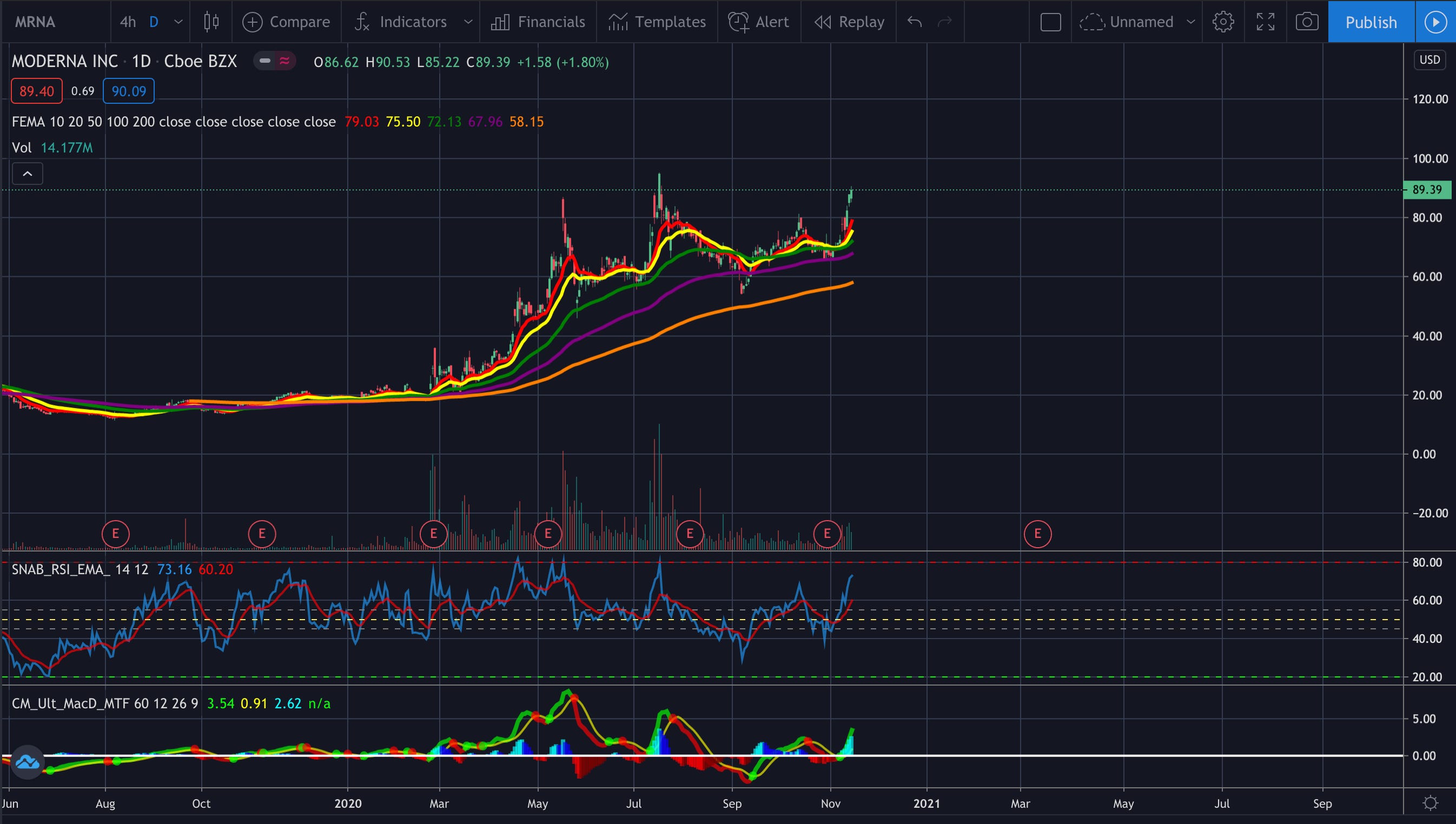The image size is (1456, 824).
Task: Take a snapshot with camera icon
Action: (x=1307, y=22)
